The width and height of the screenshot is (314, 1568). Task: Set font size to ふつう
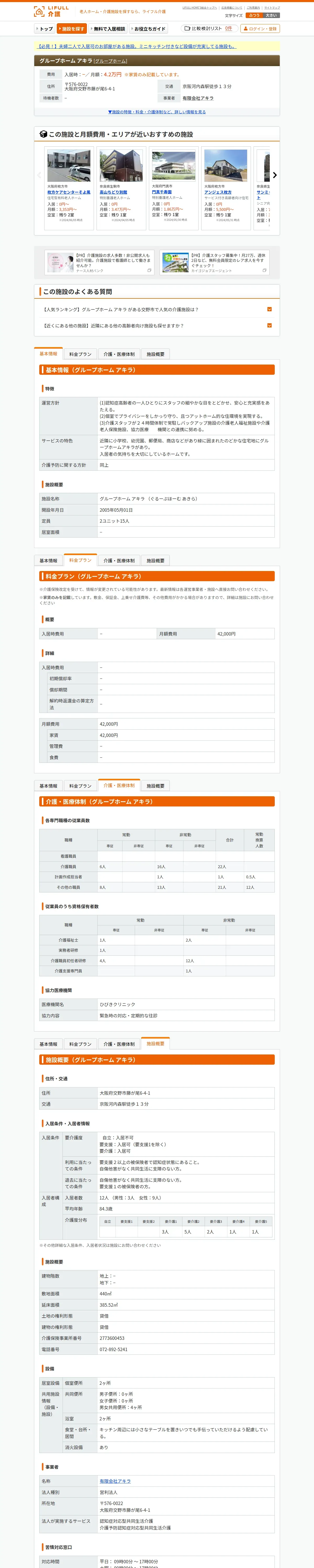254,15
